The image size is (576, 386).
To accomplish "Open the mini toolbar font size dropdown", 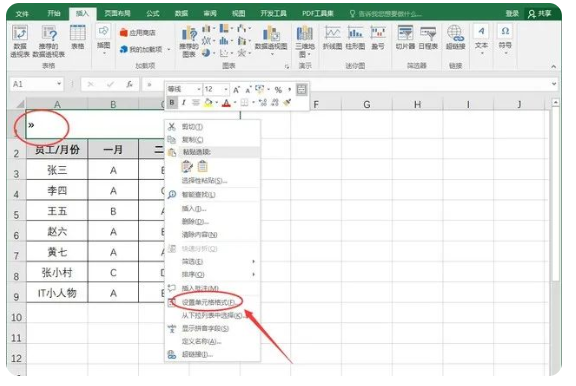I will click(x=226, y=89).
